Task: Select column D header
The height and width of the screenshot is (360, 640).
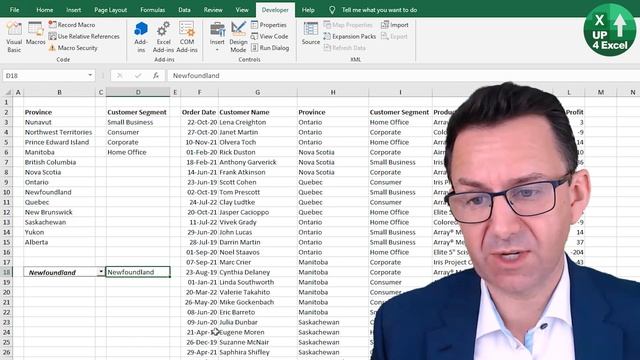Action: pos(138,92)
